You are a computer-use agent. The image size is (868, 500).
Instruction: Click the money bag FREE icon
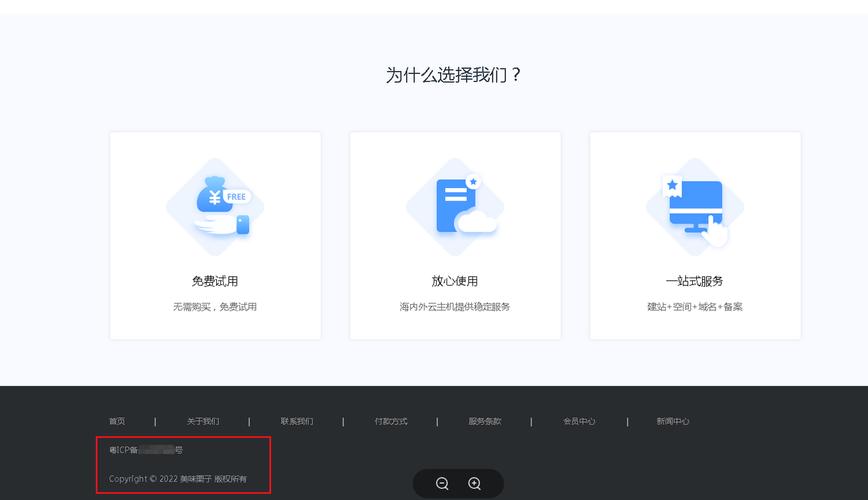click(x=215, y=207)
